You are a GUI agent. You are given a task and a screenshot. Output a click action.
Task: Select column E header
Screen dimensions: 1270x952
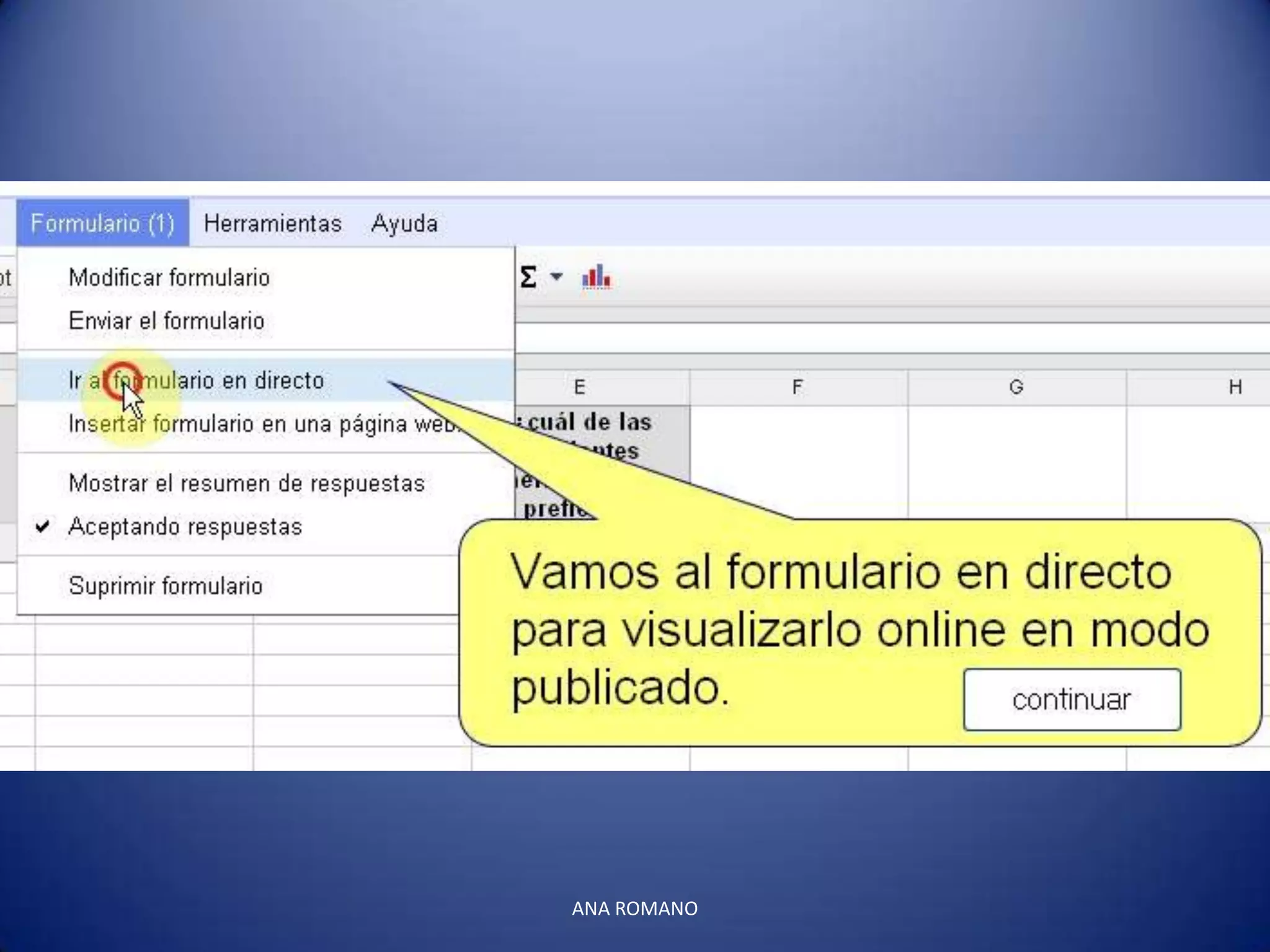580,387
